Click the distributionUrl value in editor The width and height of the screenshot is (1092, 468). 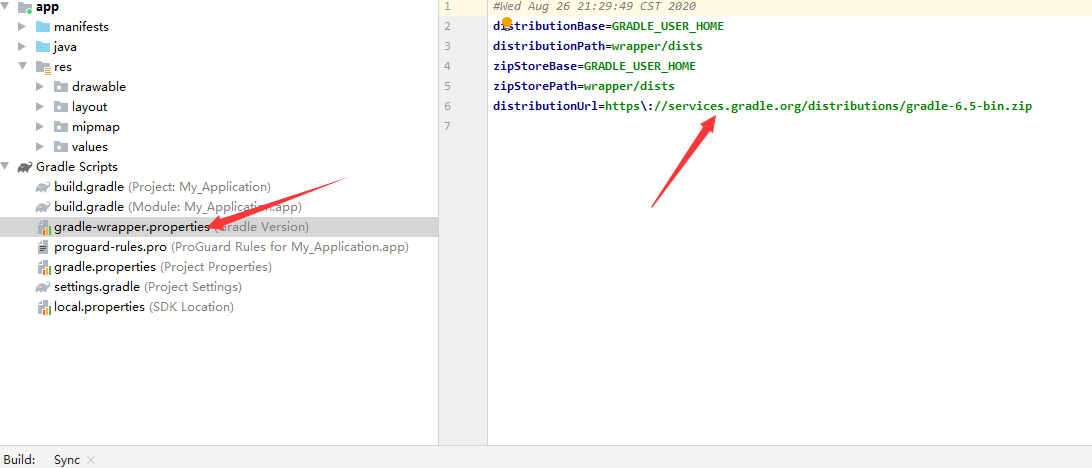point(818,107)
